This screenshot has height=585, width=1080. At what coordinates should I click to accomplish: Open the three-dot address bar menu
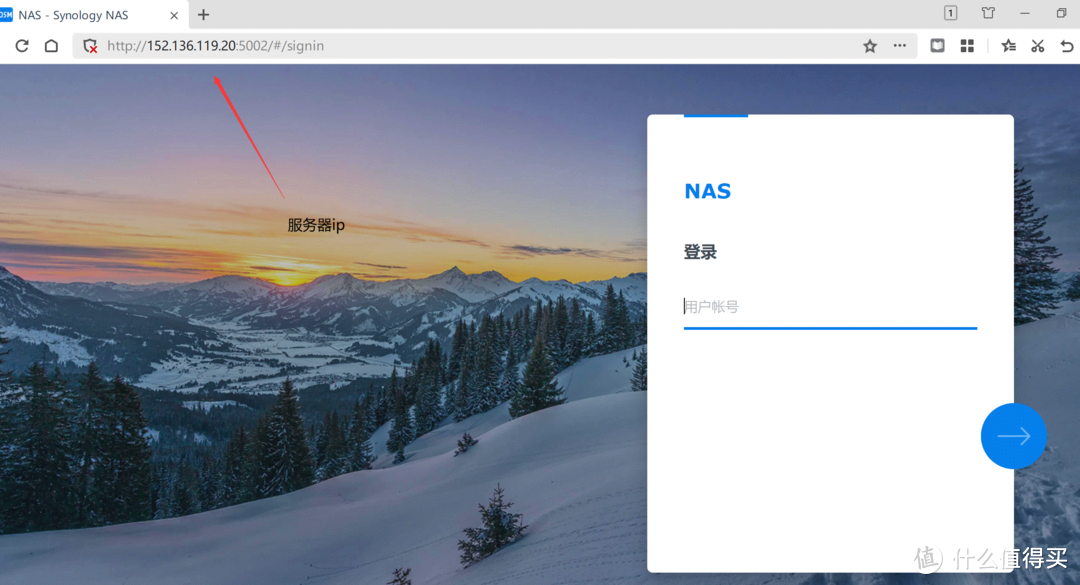click(900, 46)
